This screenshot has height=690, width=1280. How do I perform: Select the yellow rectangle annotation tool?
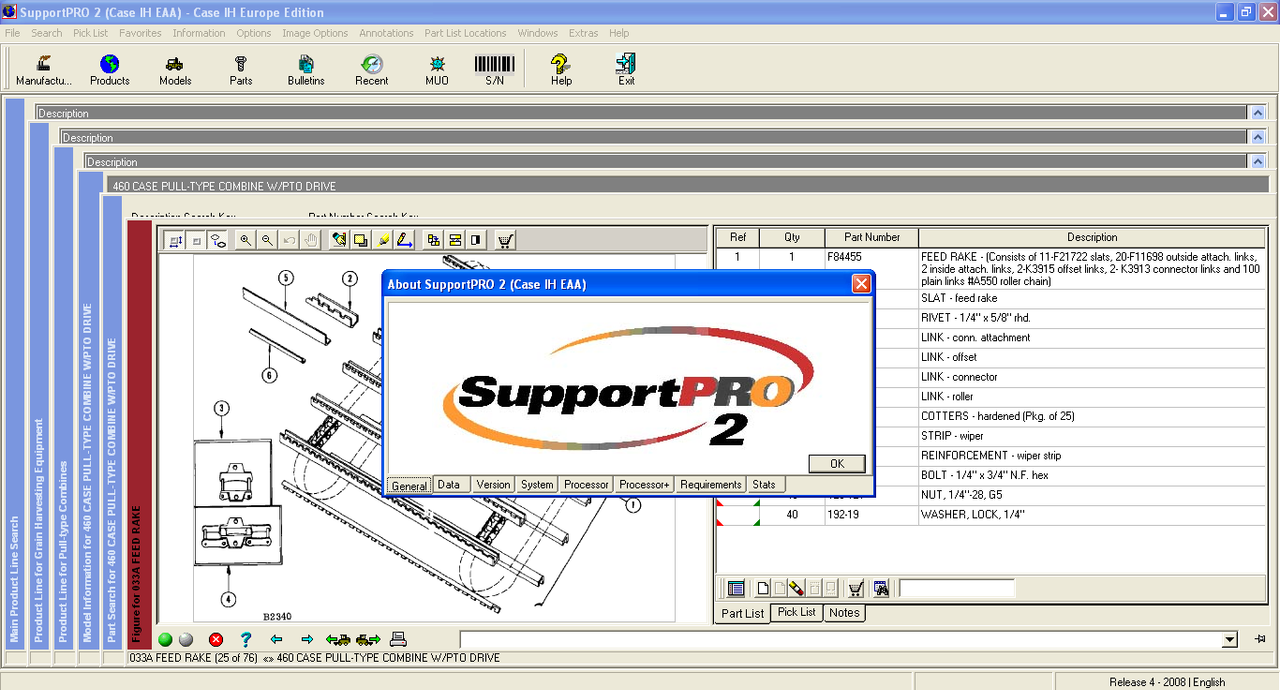(361, 240)
